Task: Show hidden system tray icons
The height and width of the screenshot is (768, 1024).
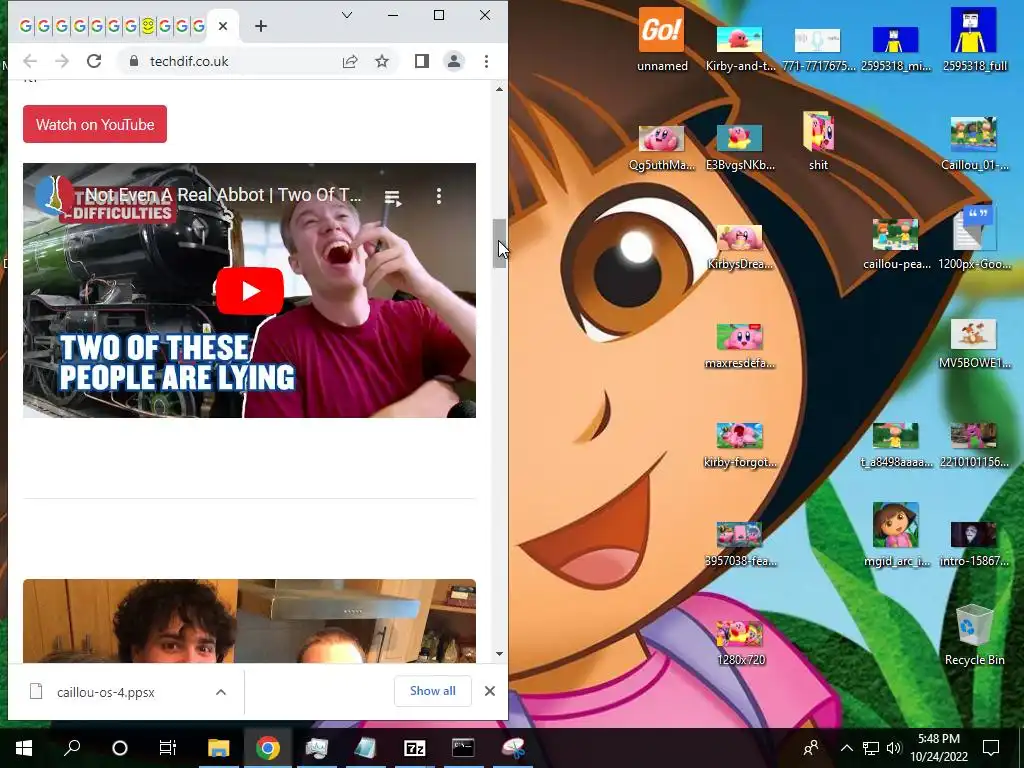Action: (x=846, y=748)
